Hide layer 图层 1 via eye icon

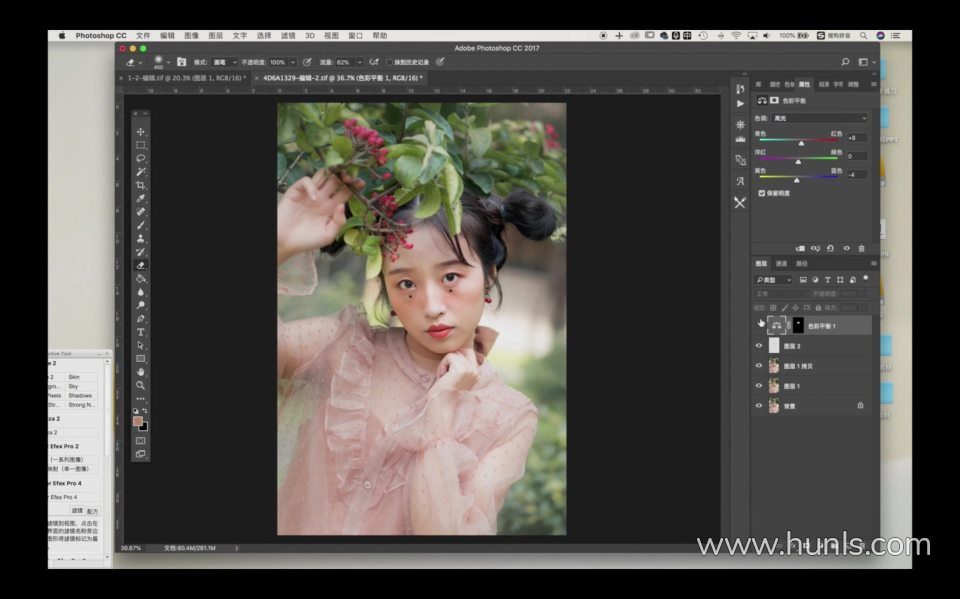click(x=759, y=386)
